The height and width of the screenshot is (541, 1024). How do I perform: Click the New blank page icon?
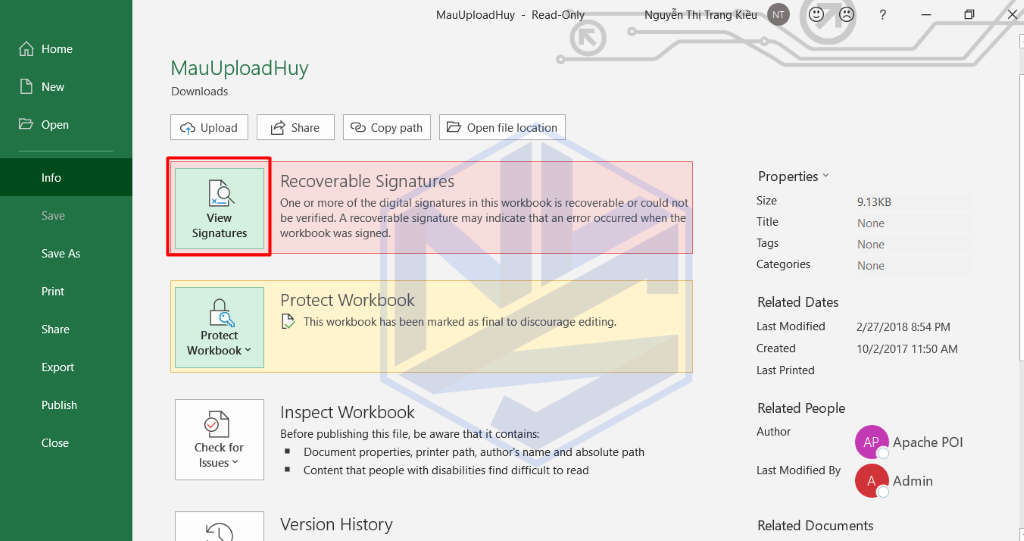[x=26, y=86]
